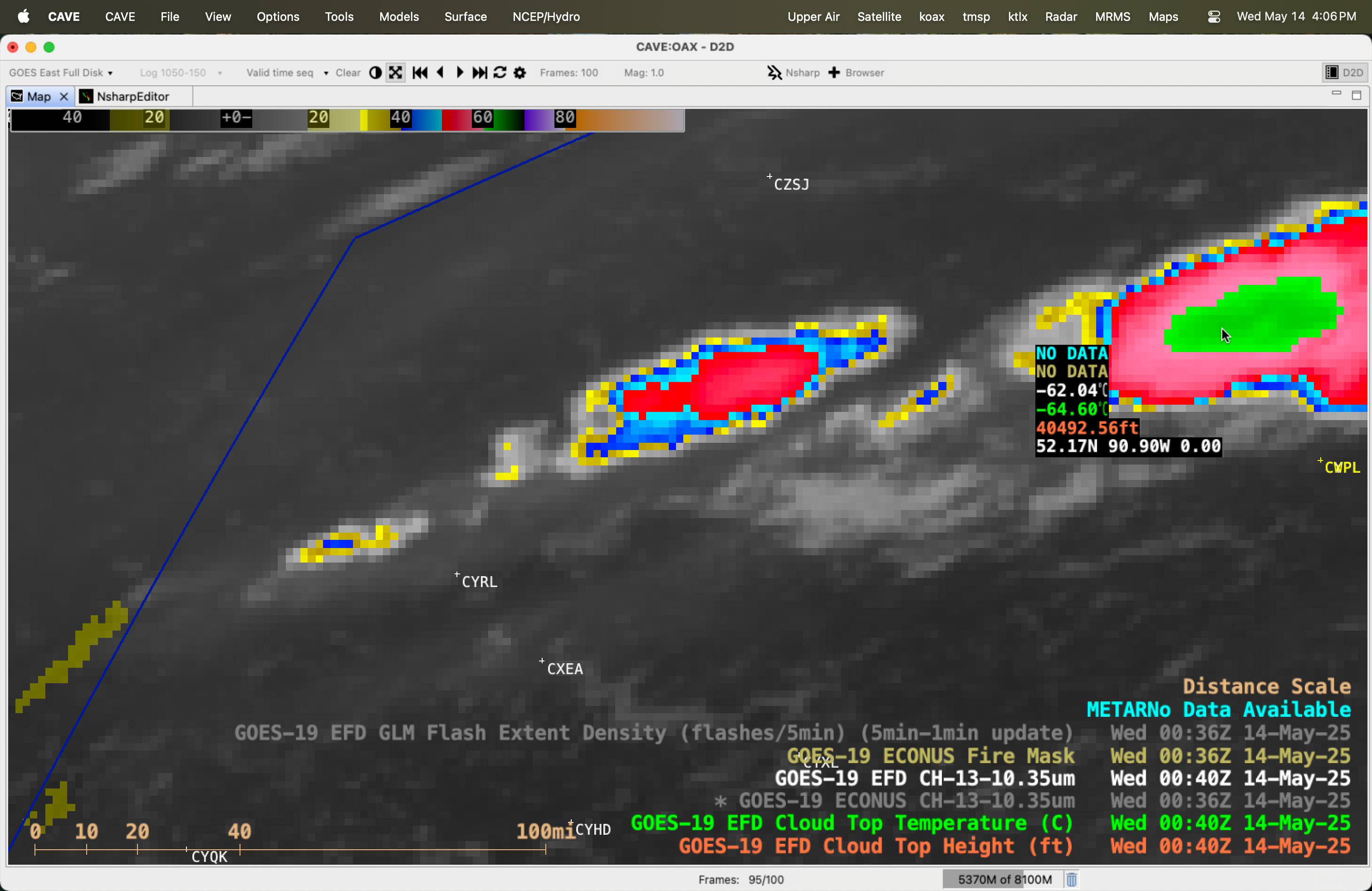Toggle GLM Flash Extent Density legend entry
This screenshot has width=1372, height=891.
point(792,733)
